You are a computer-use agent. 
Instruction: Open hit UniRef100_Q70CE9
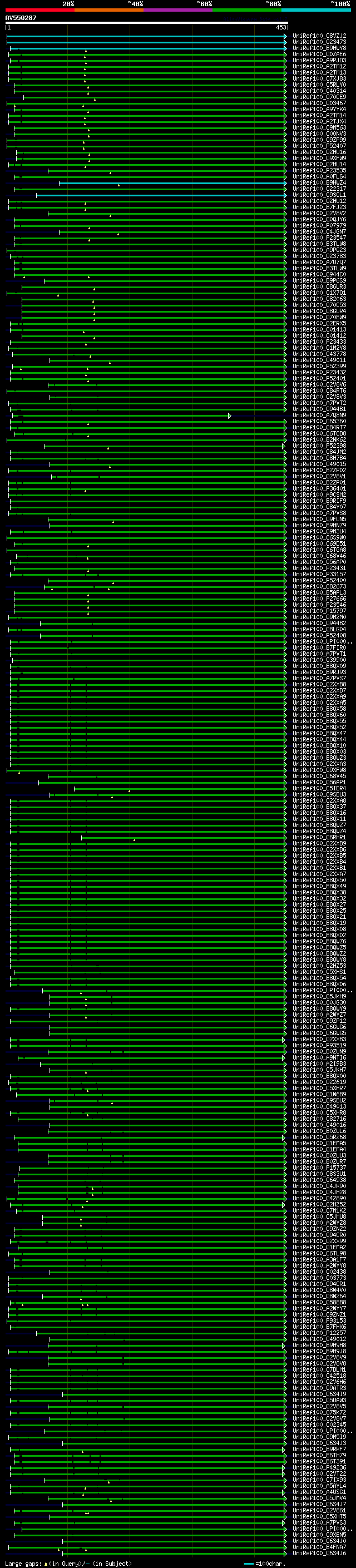point(319,97)
